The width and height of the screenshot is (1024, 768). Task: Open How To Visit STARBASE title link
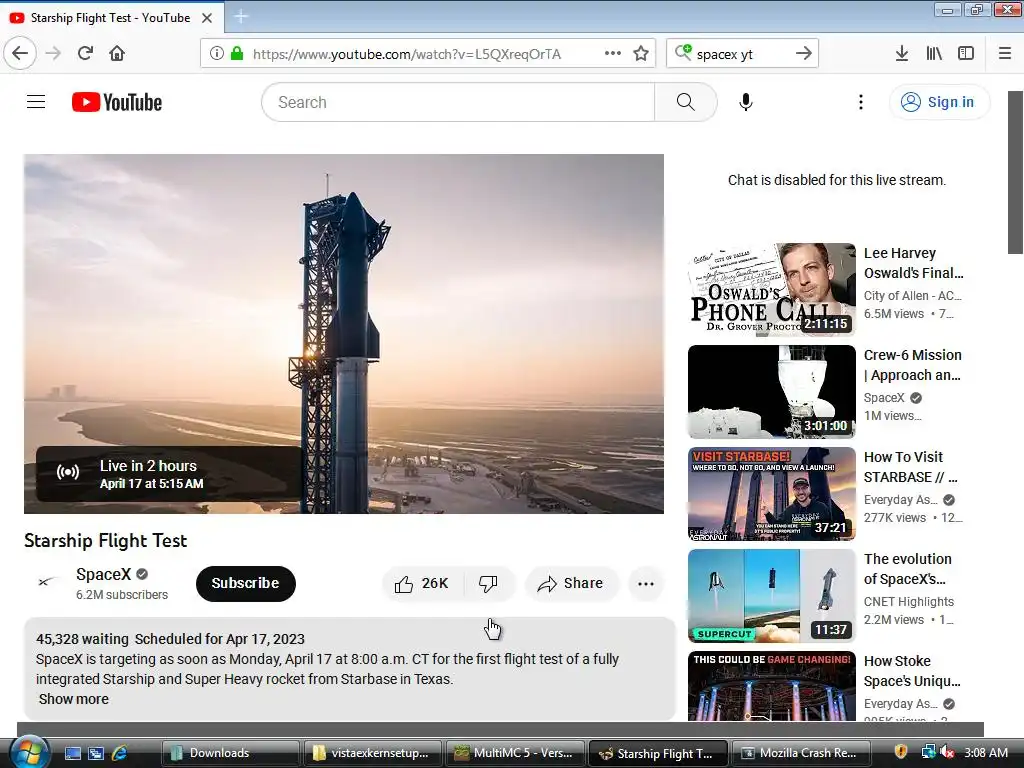tap(911, 467)
